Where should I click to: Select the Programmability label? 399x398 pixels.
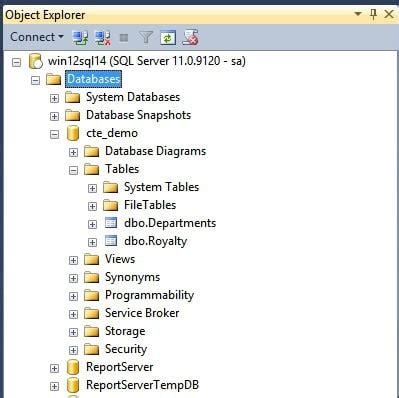pyautogui.click(x=150, y=295)
